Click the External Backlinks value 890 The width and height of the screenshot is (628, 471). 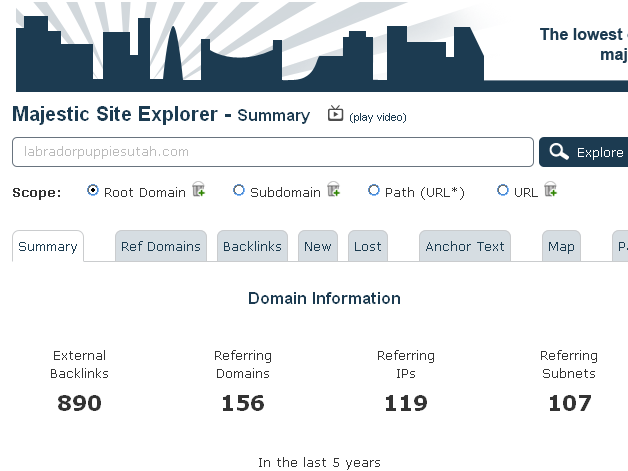tap(79, 403)
